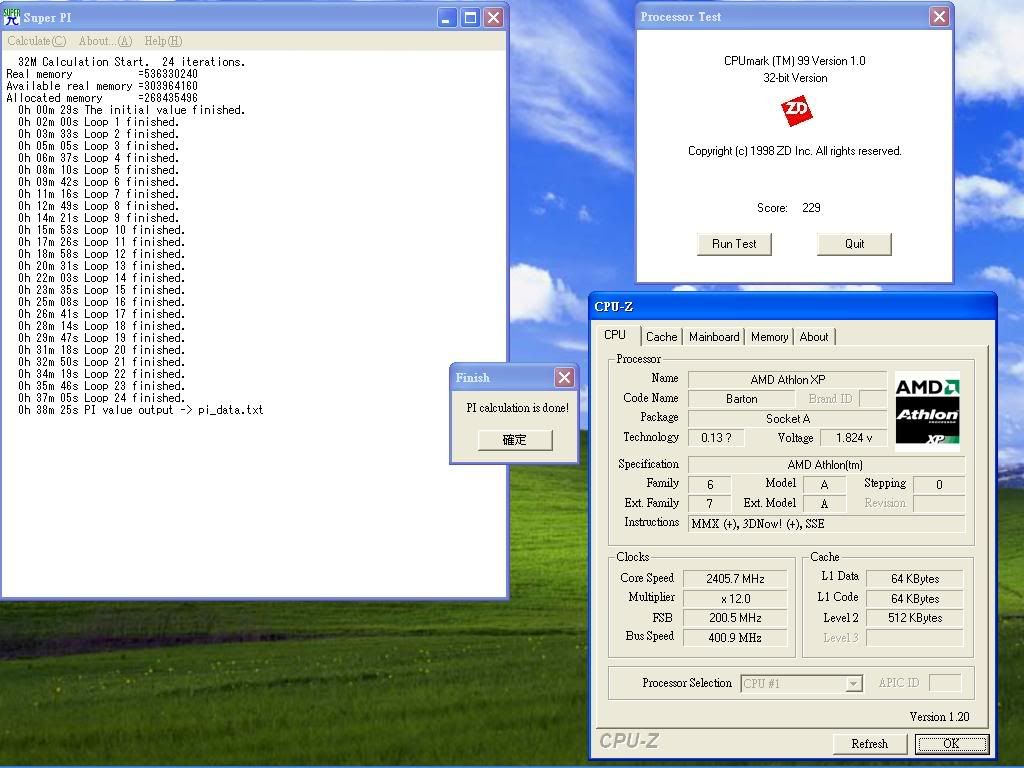Viewport: 1024px width, 768px height.
Task: Open the About menu in Super PI
Action: (105, 41)
